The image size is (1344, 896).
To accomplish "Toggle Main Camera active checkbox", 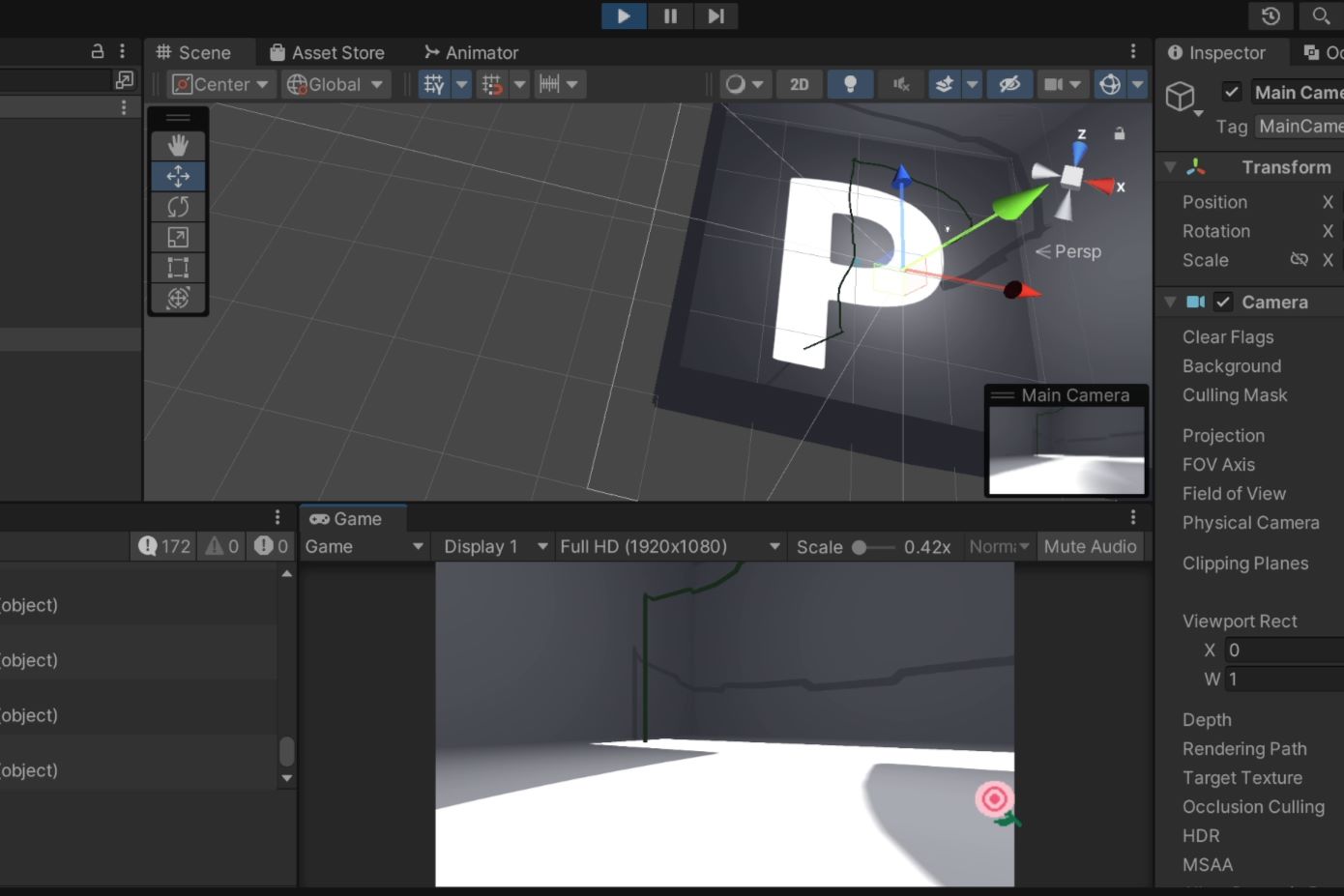I will click(1231, 92).
